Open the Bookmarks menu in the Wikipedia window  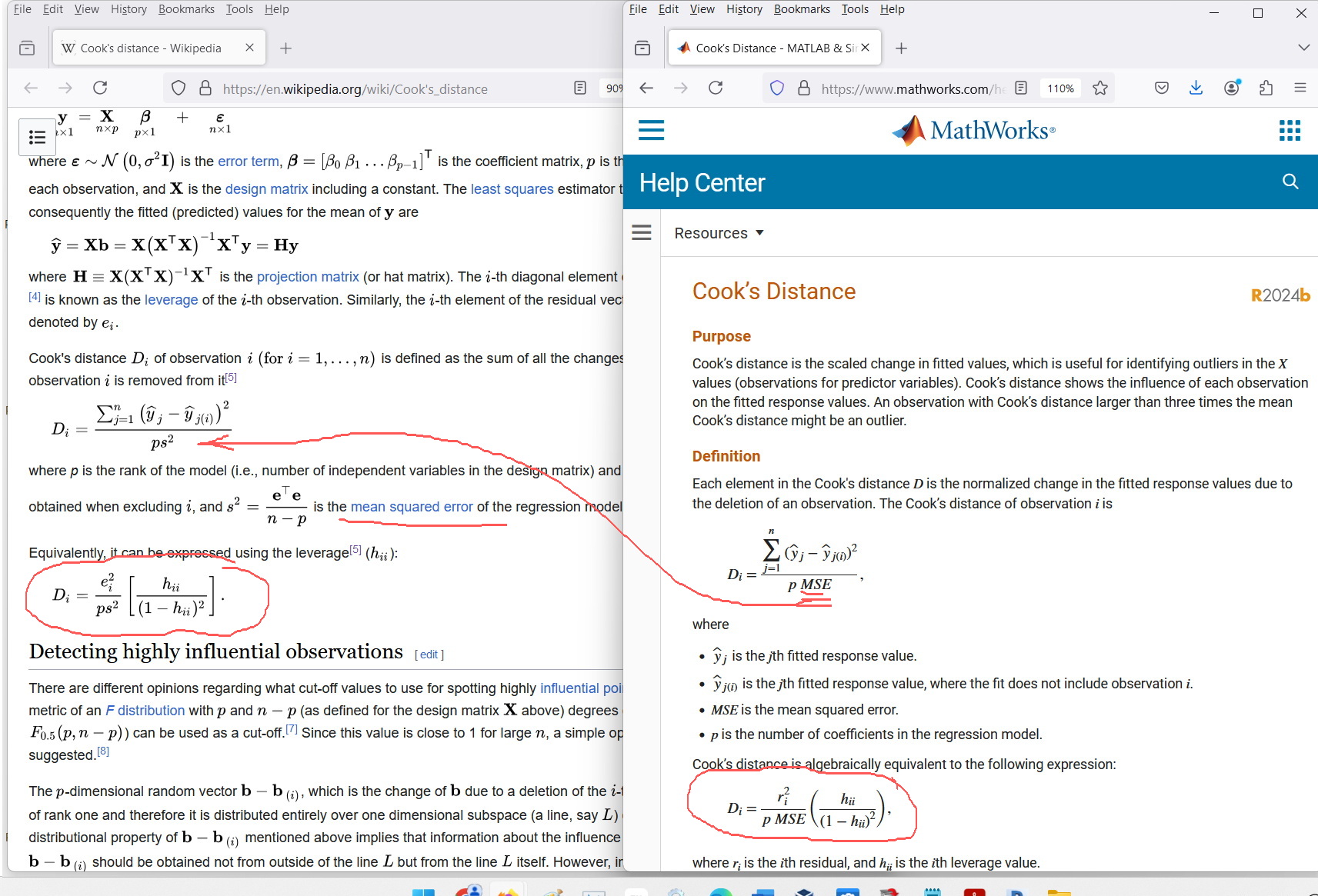(x=186, y=8)
